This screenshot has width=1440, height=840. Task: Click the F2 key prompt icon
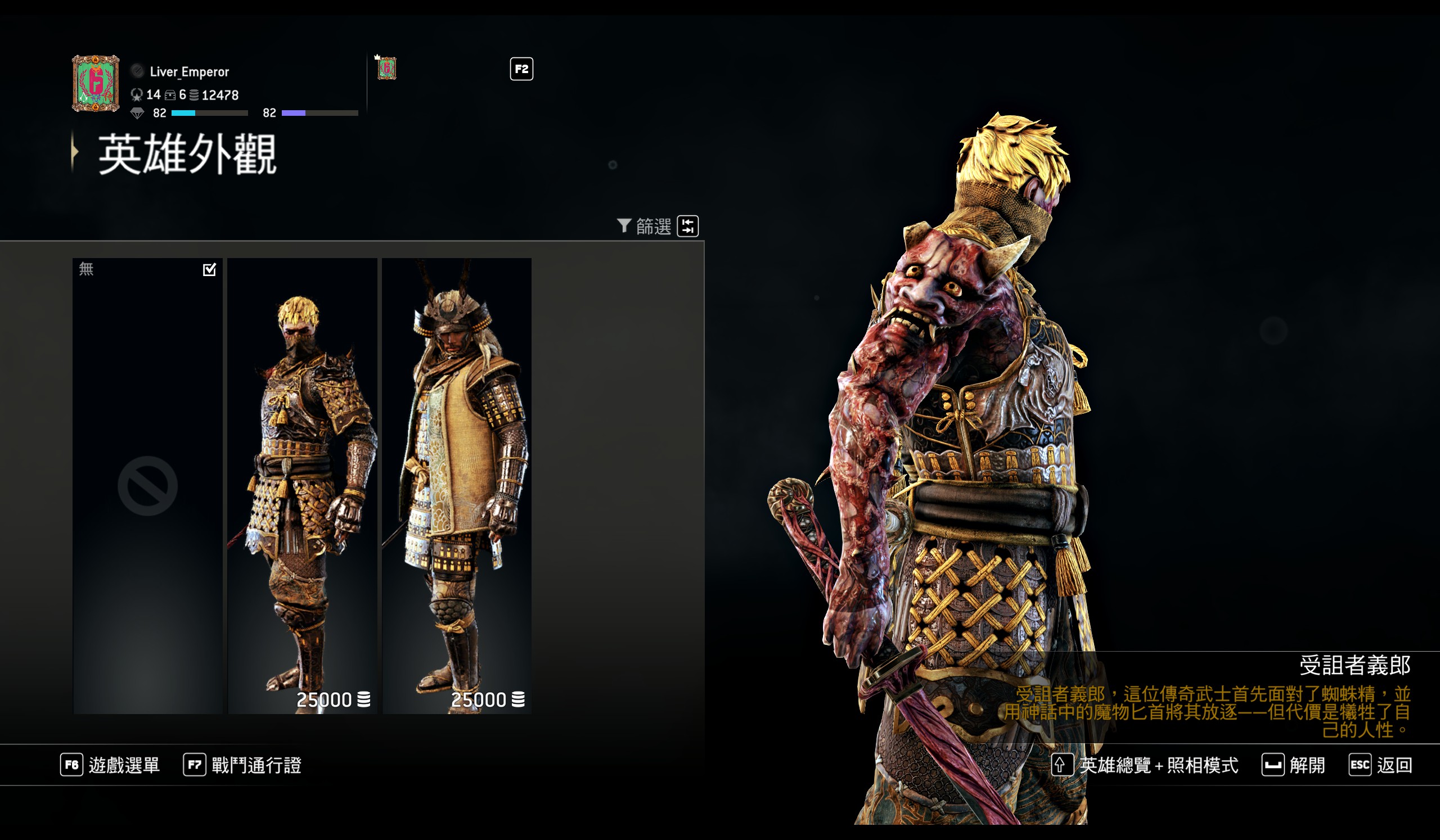pos(521,69)
